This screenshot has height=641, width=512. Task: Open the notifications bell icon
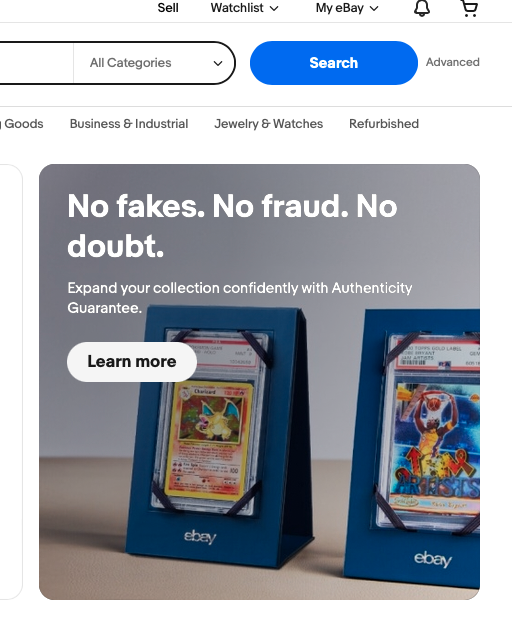422,8
